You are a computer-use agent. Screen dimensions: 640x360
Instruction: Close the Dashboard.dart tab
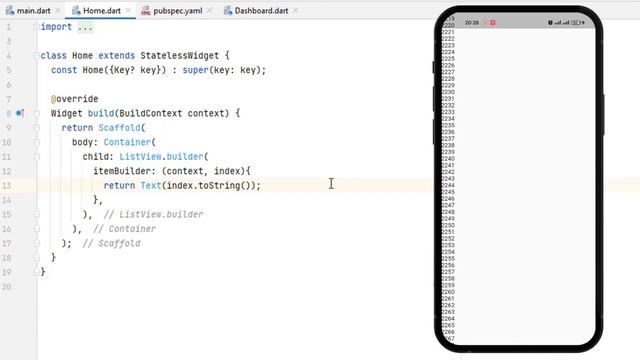point(296,11)
